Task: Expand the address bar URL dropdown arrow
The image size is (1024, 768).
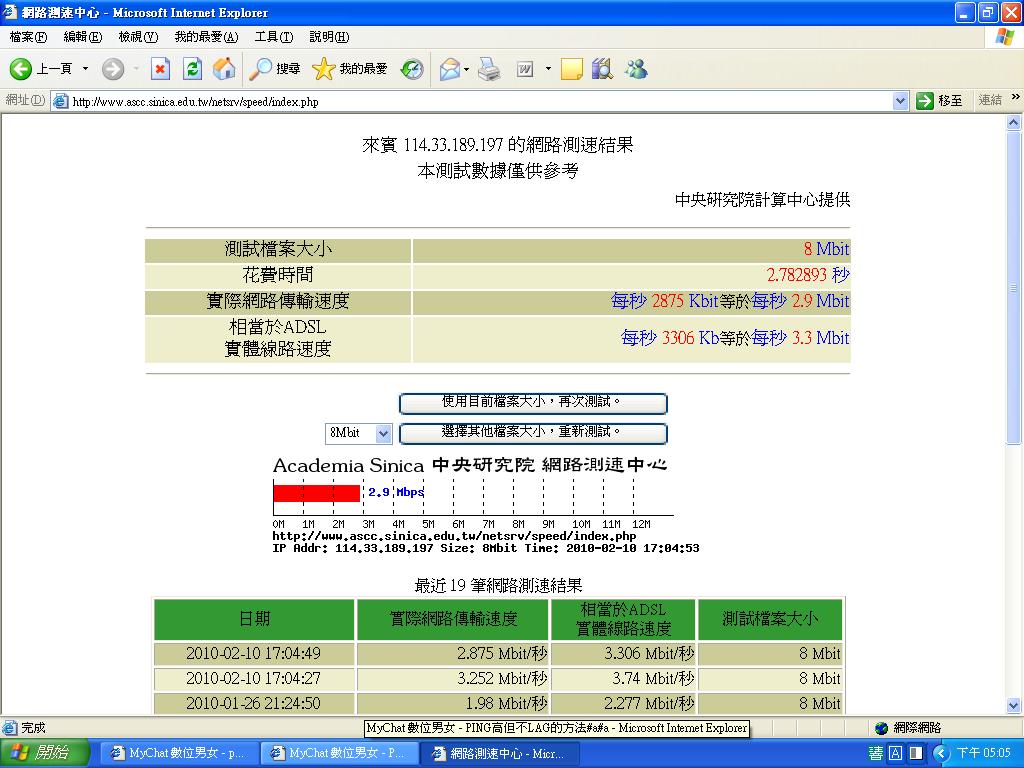Action: 899,101
